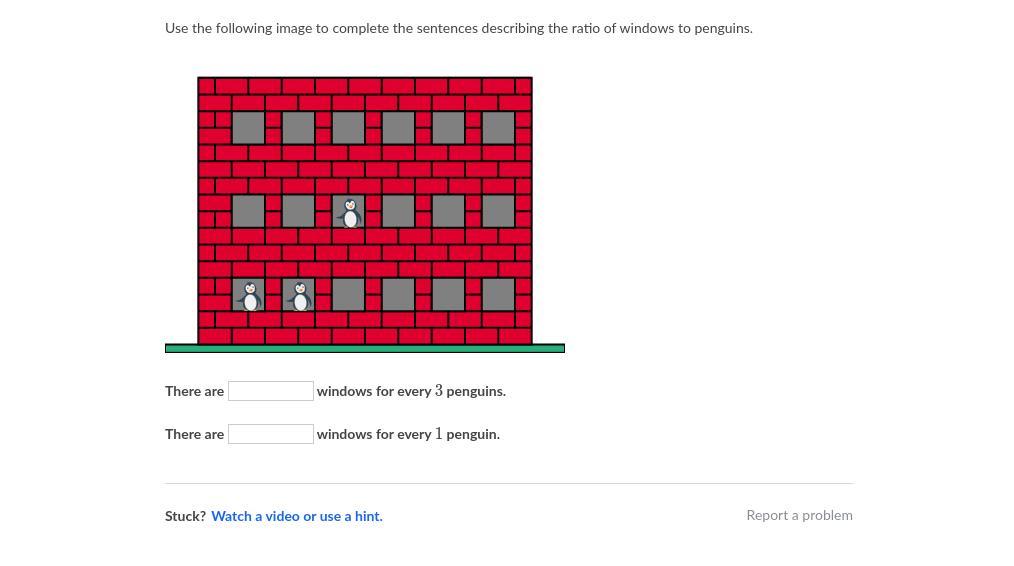Click the leftmost penguin in the bottom row
Screen dimensions: 1014x566
[x=250, y=296]
